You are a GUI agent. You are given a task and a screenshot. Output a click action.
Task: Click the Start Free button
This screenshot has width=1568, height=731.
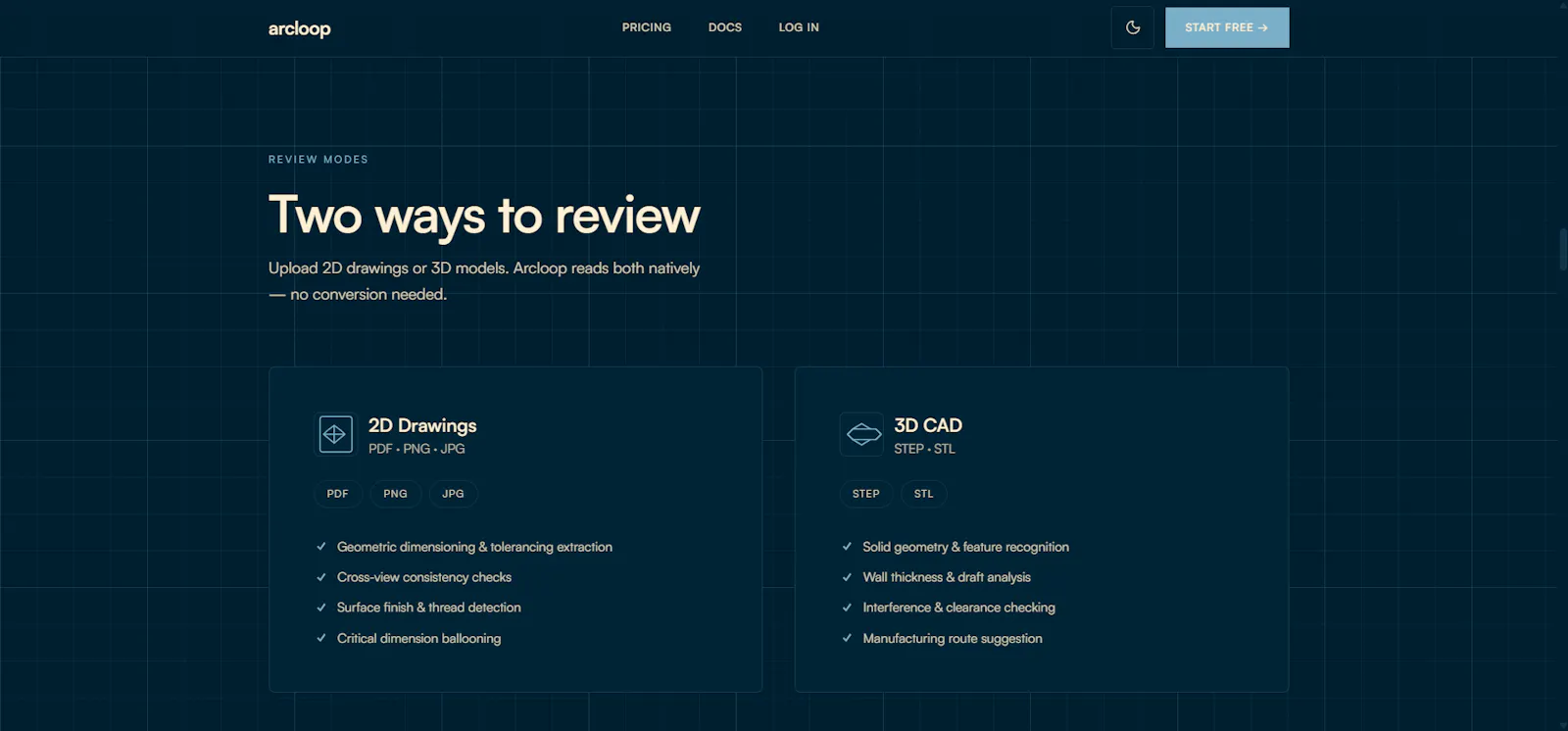(1227, 27)
